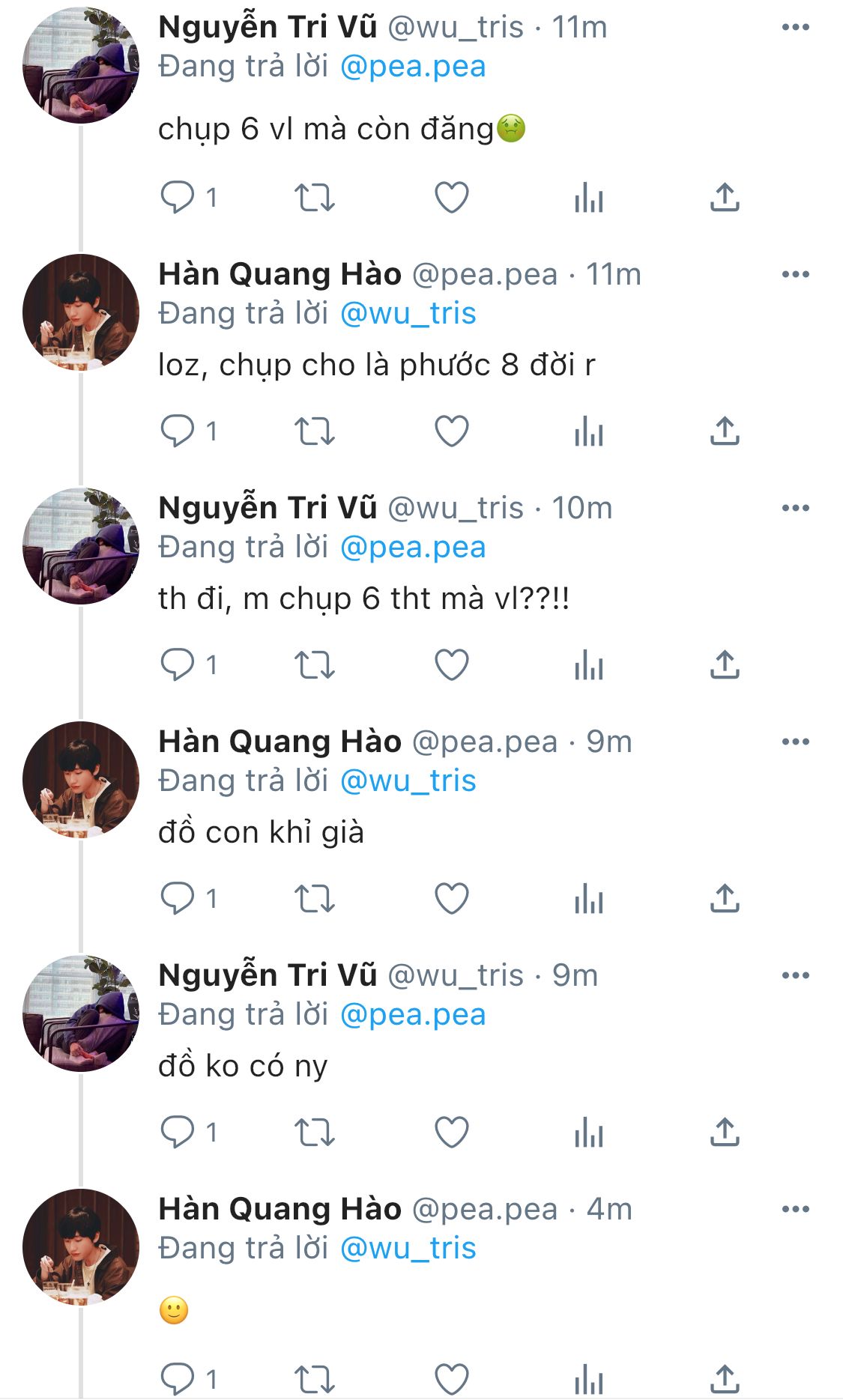View analytics for "th đi, m chụp 6 tht mà vl??!!"
843x1400 pixels.
click(588, 665)
